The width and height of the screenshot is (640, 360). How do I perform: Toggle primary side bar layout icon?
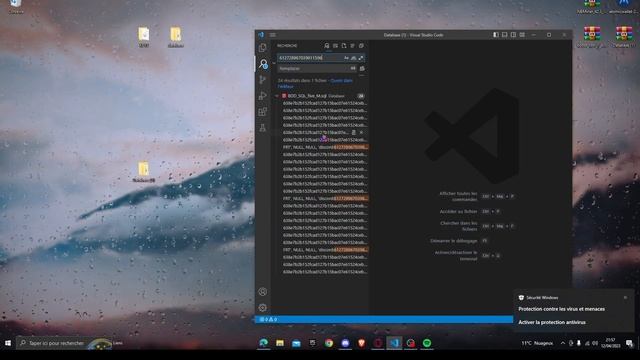pos(496,35)
